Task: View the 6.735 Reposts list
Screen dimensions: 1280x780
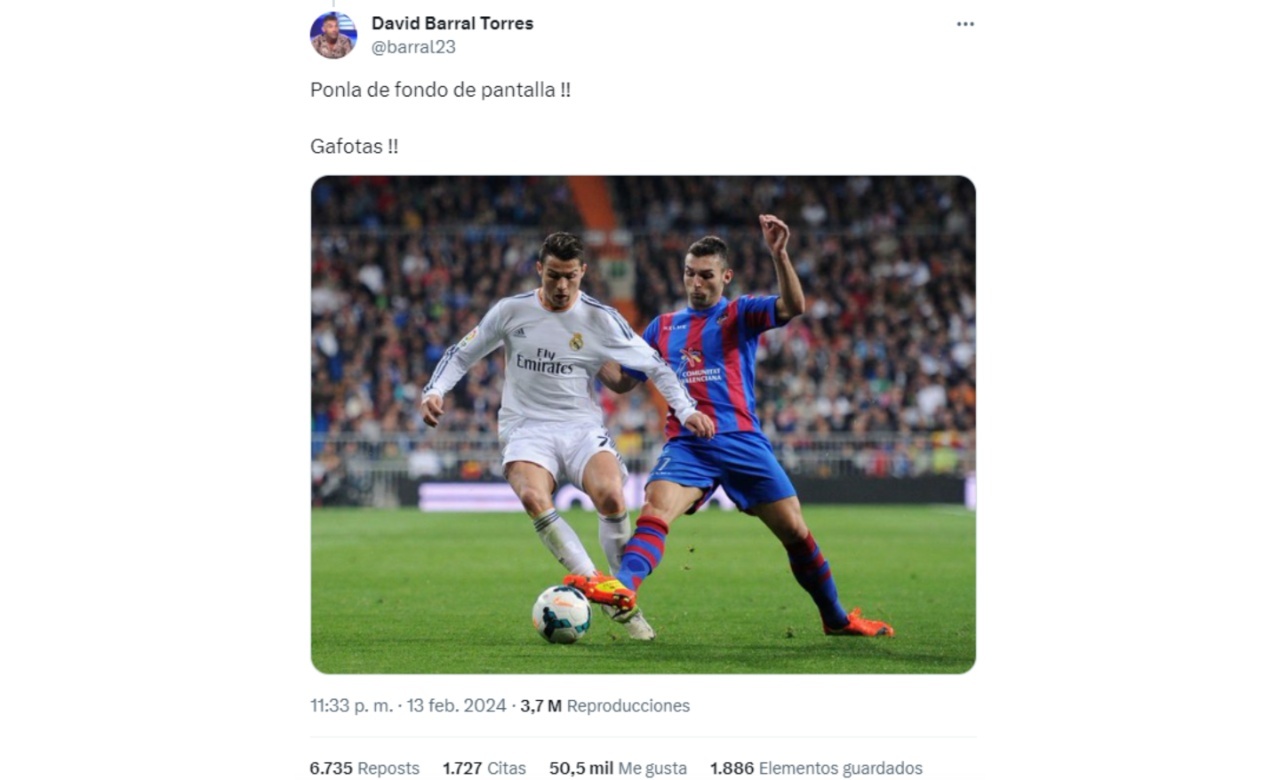Action: (365, 768)
